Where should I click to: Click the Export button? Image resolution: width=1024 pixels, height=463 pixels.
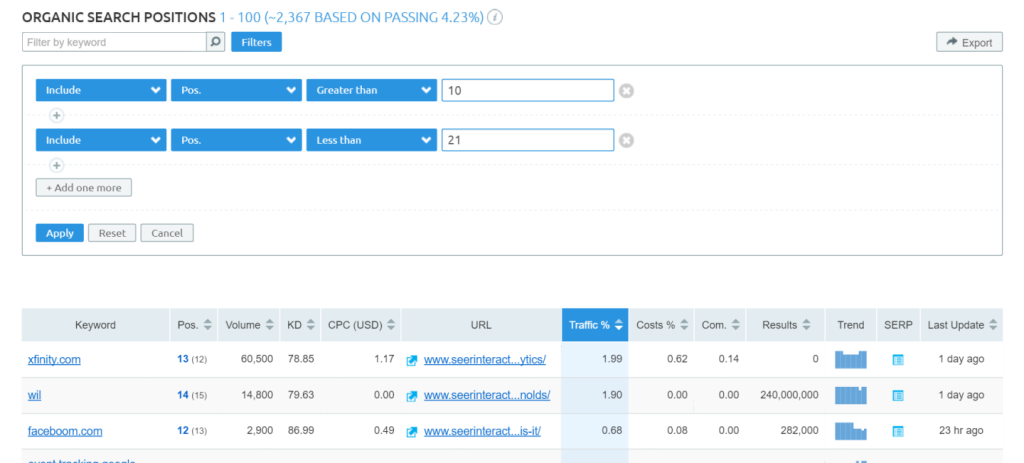(968, 42)
